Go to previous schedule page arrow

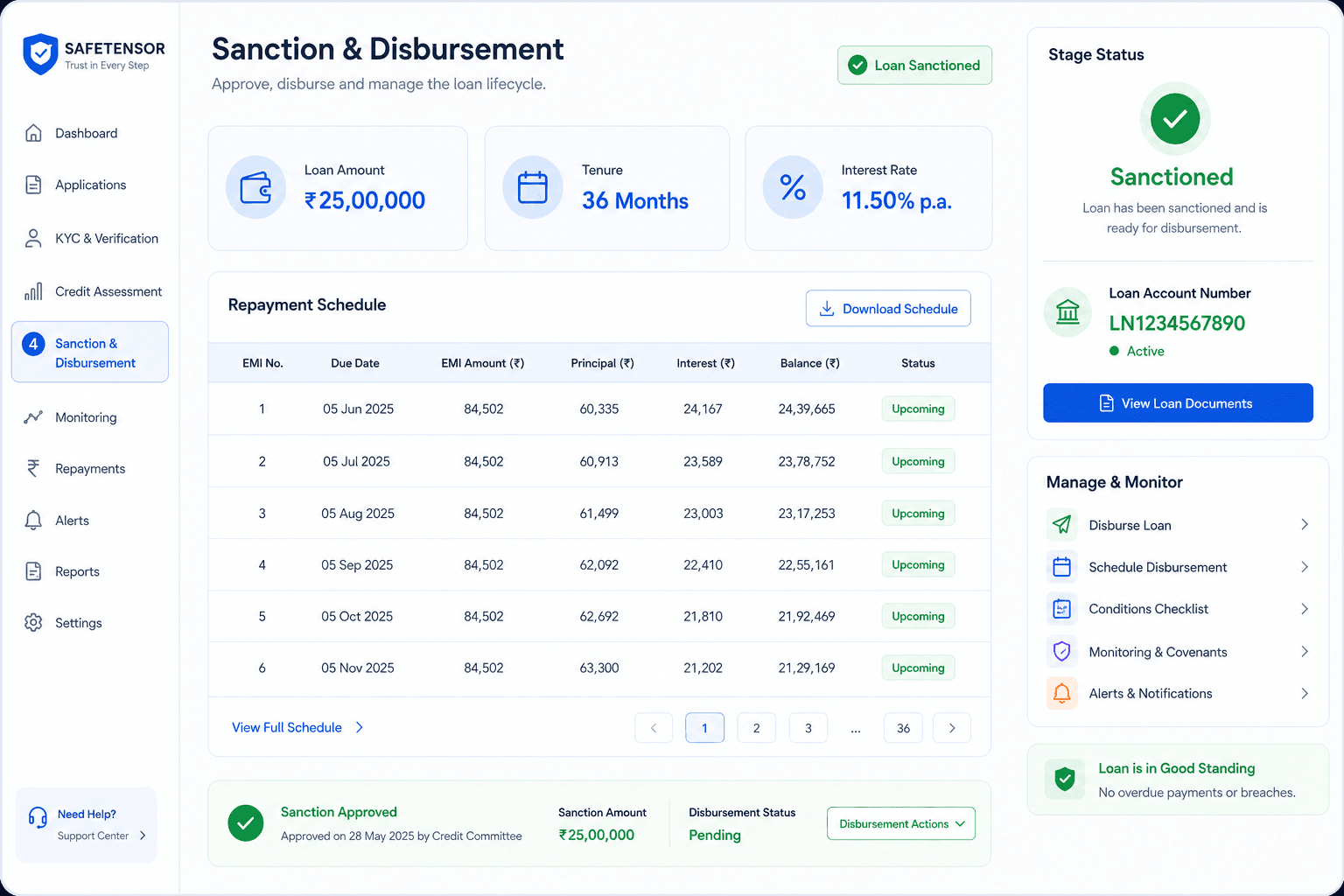pyautogui.click(x=654, y=728)
